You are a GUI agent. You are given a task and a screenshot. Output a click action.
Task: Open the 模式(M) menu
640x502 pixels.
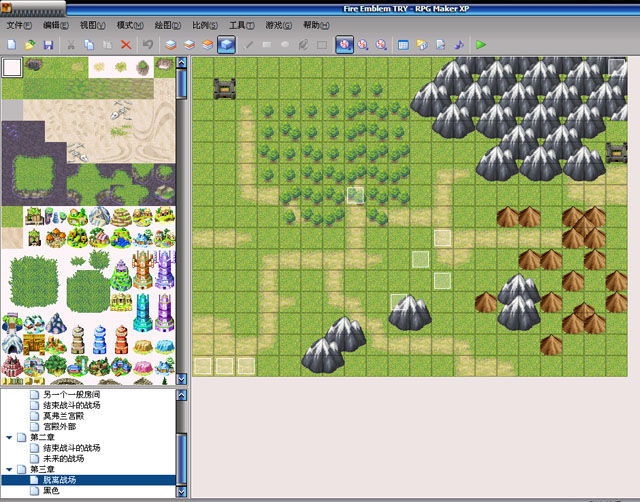tap(130, 25)
